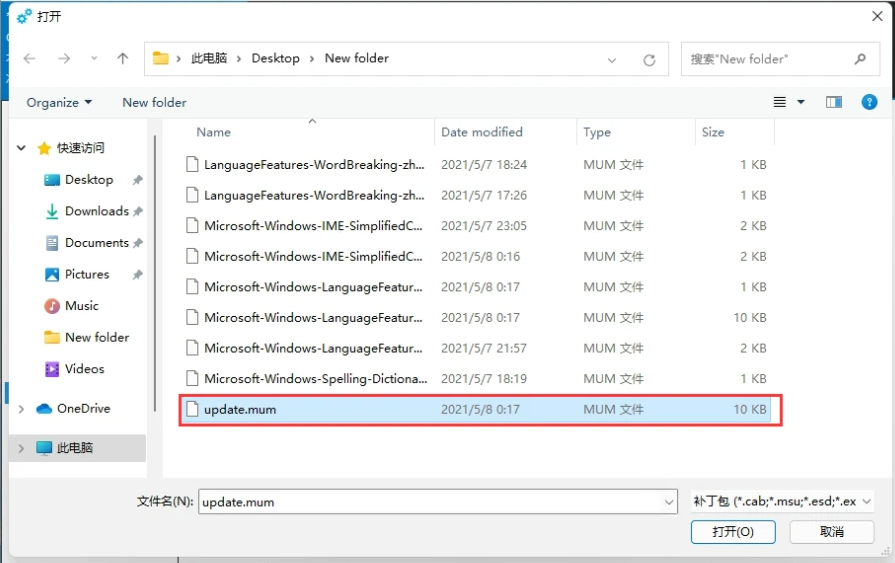Viewport: 895px width, 563px height.
Task: Click the search magnifier icon
Action: [860, 59]
